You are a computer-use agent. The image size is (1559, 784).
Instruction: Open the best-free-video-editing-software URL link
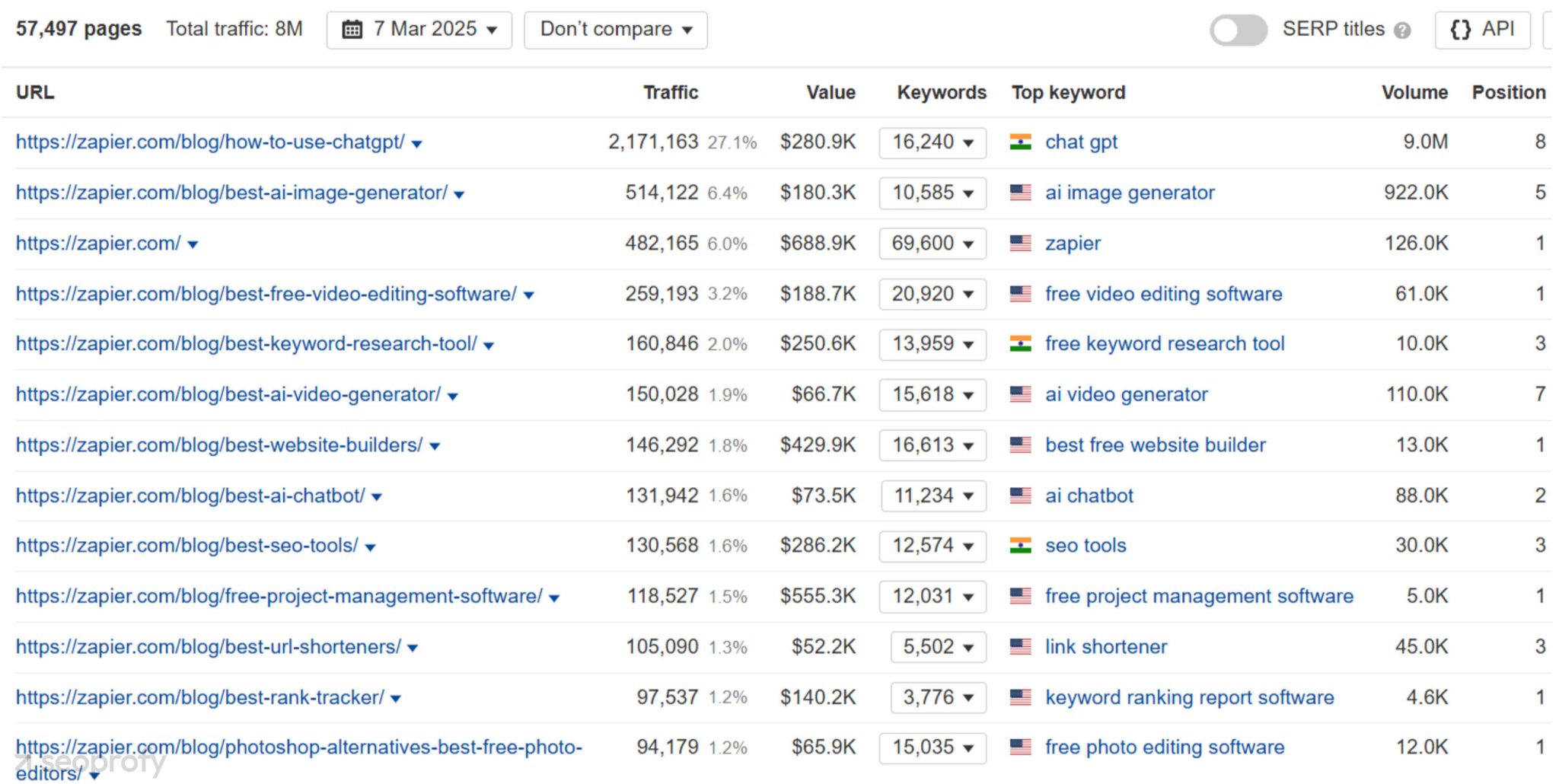(266, 294)
